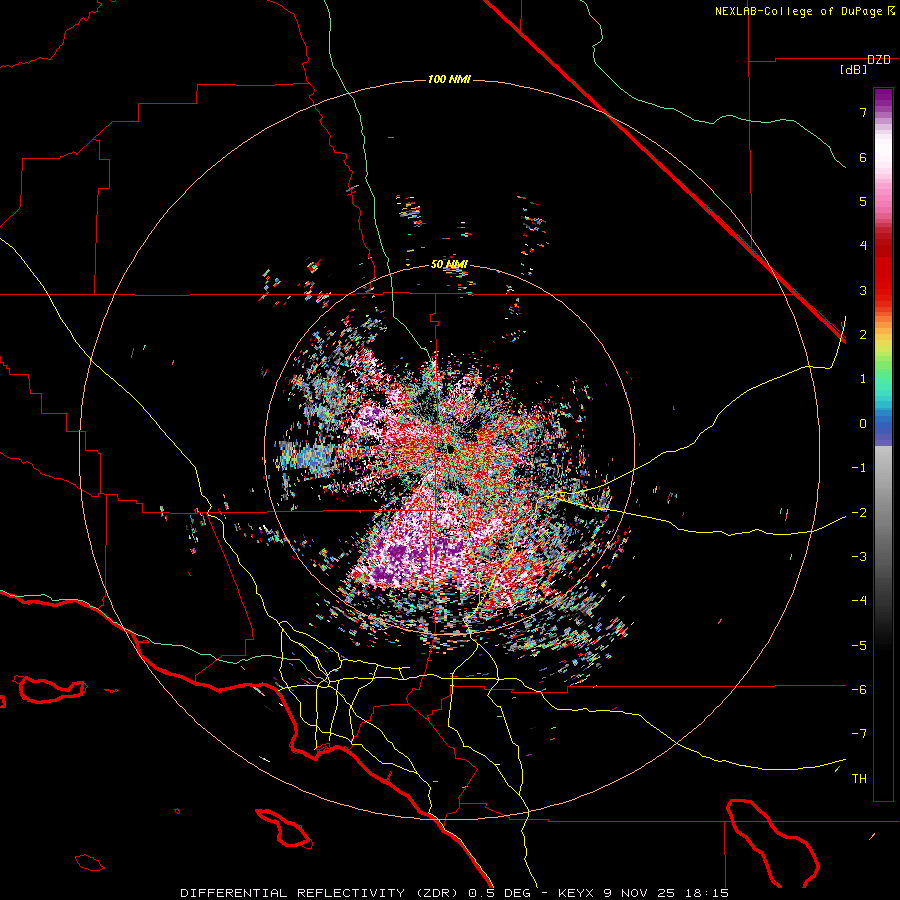
Task: Click the 50 NMI range ring label
Action: click(449, 264)
